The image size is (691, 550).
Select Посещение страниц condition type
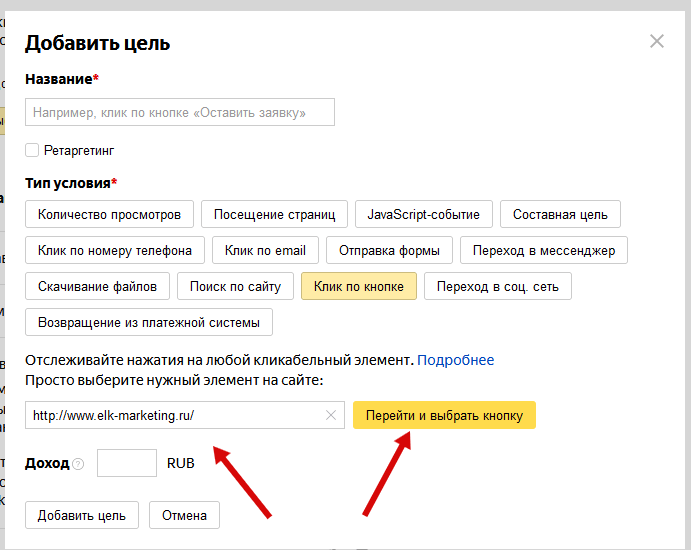click(x=274, y=214)
